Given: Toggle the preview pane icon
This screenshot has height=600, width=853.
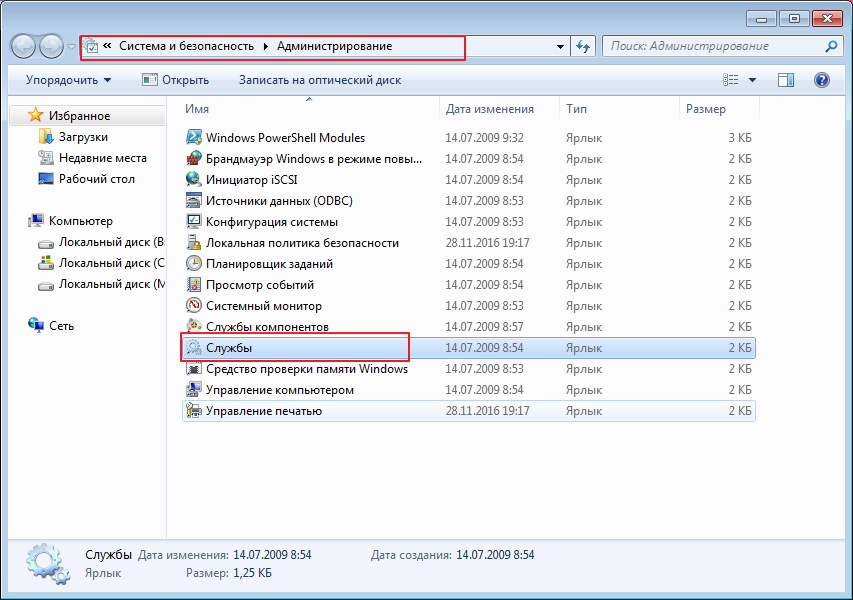Looking at the screenshot, I should (x=786, y=80).
